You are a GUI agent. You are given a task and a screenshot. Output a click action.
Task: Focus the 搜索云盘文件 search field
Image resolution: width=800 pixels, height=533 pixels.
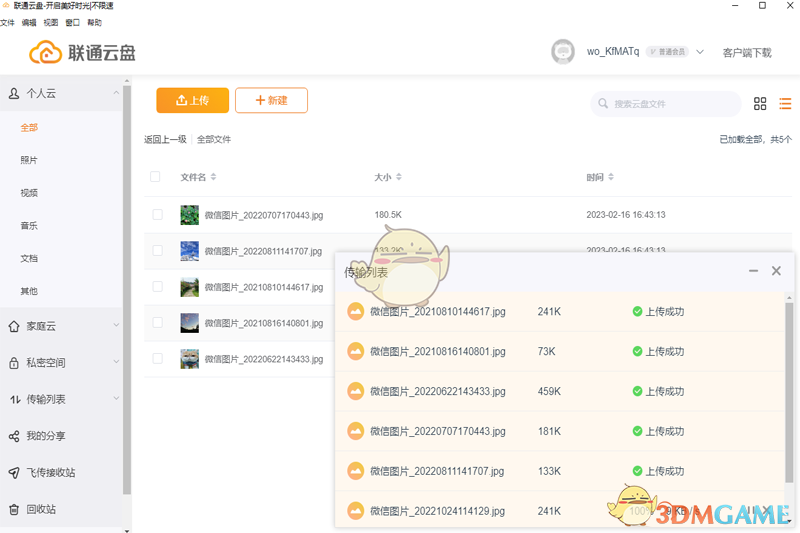[x=665, y=104]
